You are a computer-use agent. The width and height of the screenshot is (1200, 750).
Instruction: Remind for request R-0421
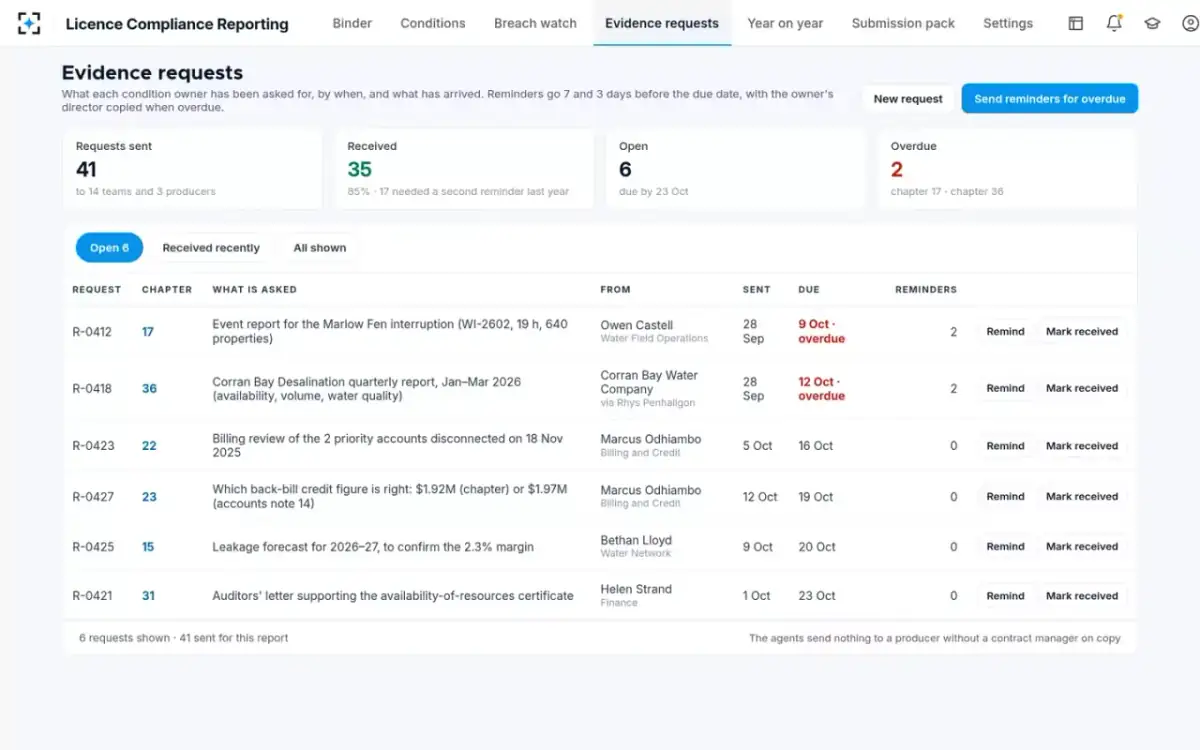coord(1005,596)
